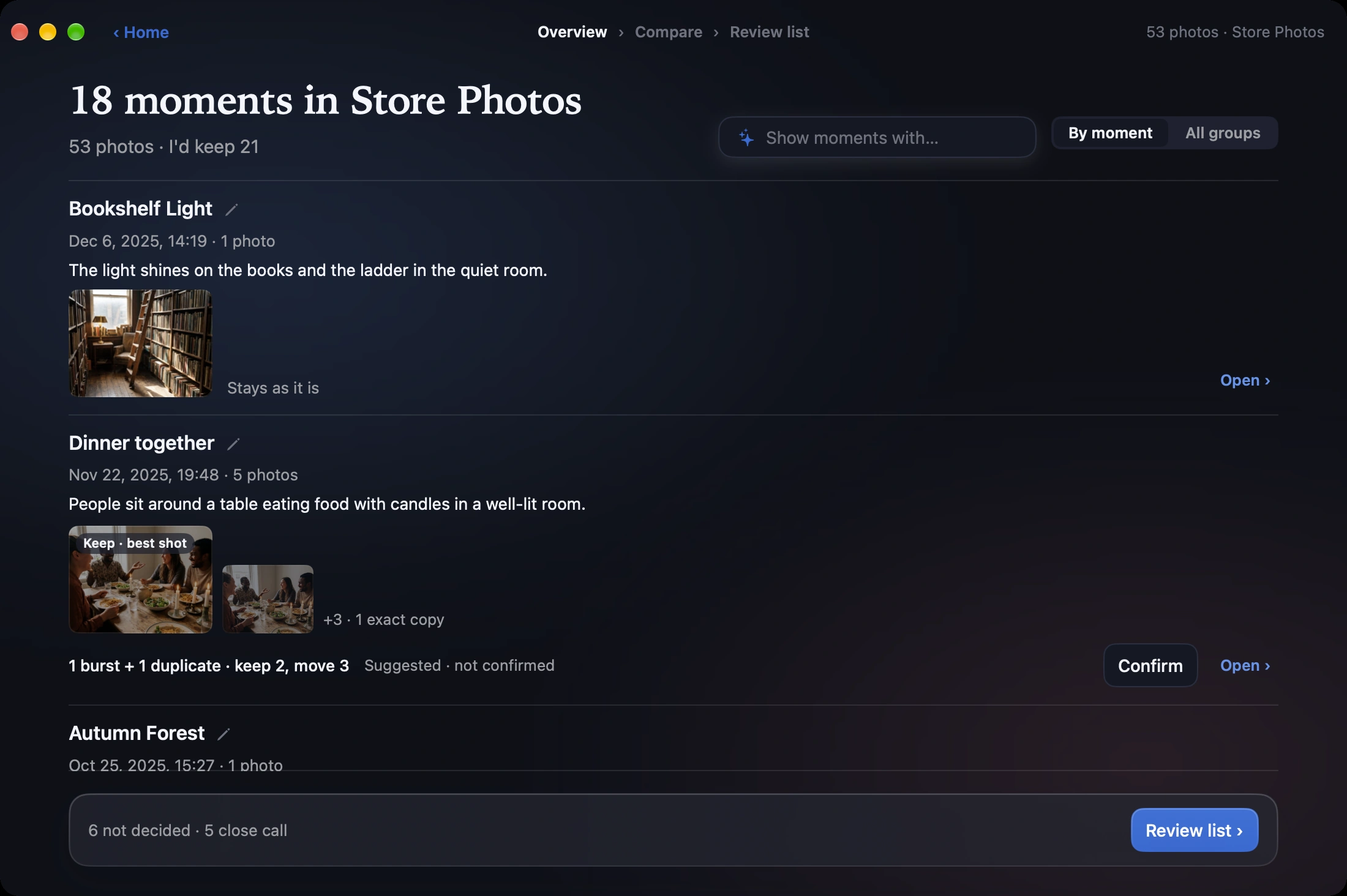This screenshot has height=896, width=1347.
Task: Confirm the Dinner together suggestion
Action: 1150,665
